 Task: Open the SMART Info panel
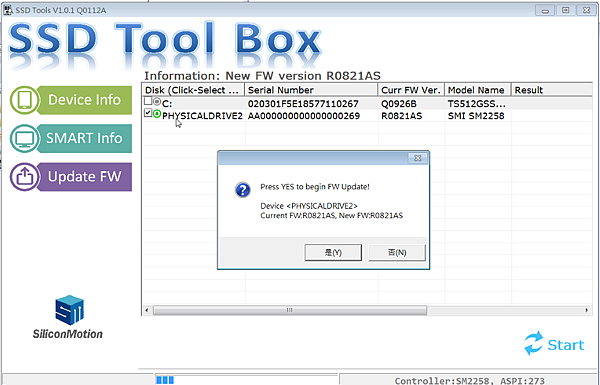pos(71,138)
